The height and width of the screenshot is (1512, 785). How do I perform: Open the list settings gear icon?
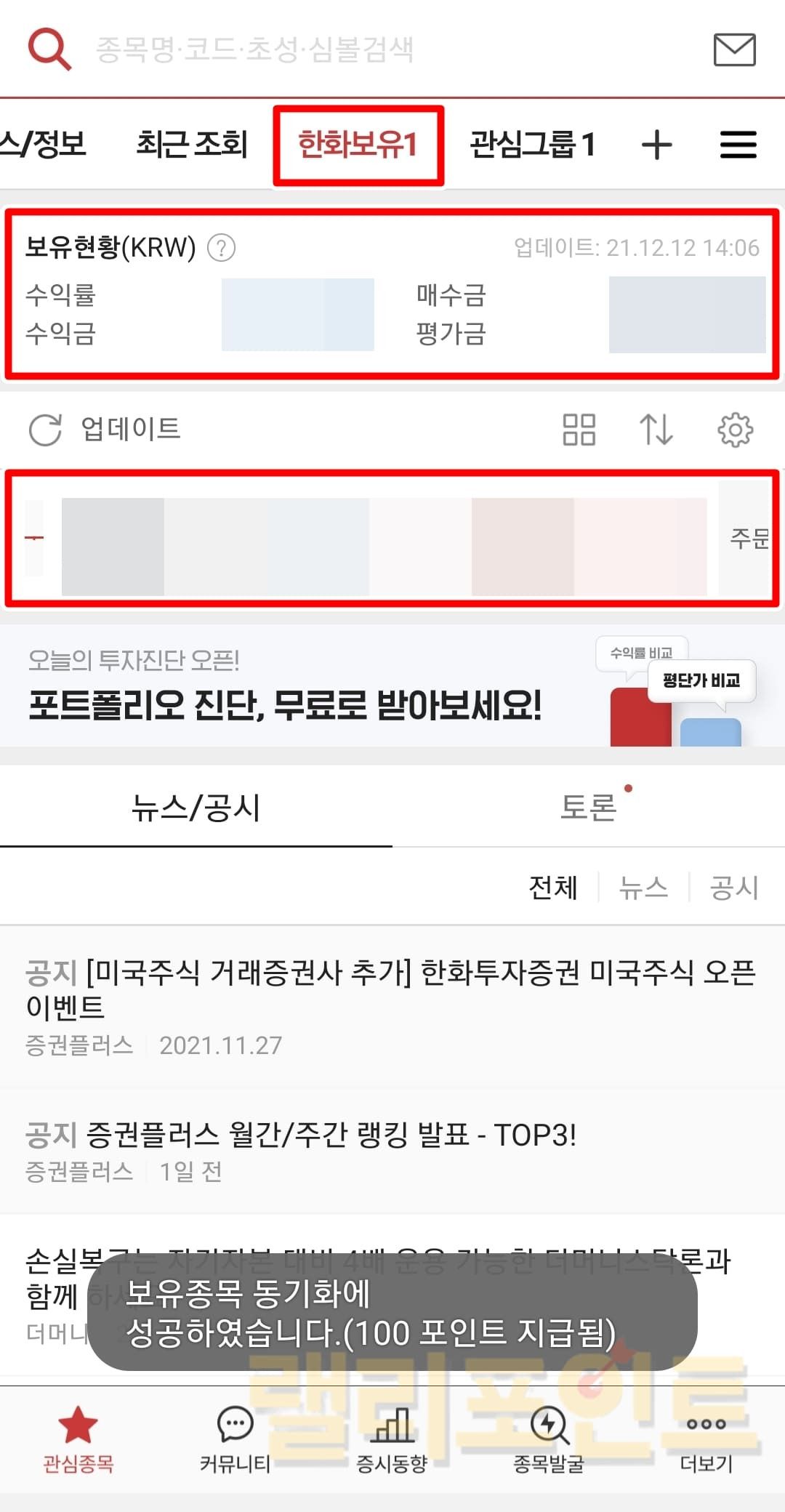pos(735,430)
